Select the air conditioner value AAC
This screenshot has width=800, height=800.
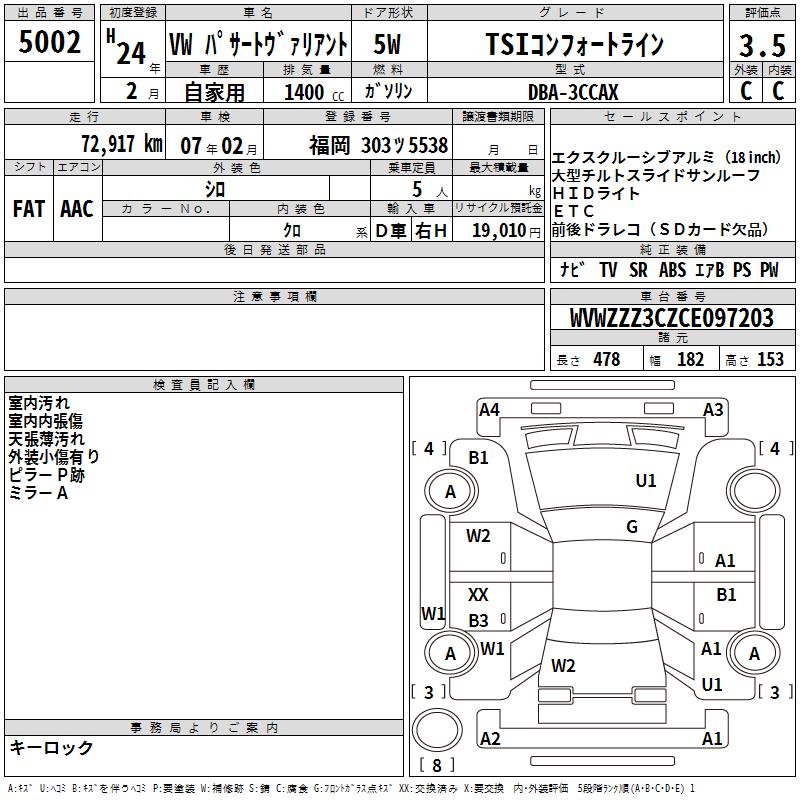(x=77, y=209)
